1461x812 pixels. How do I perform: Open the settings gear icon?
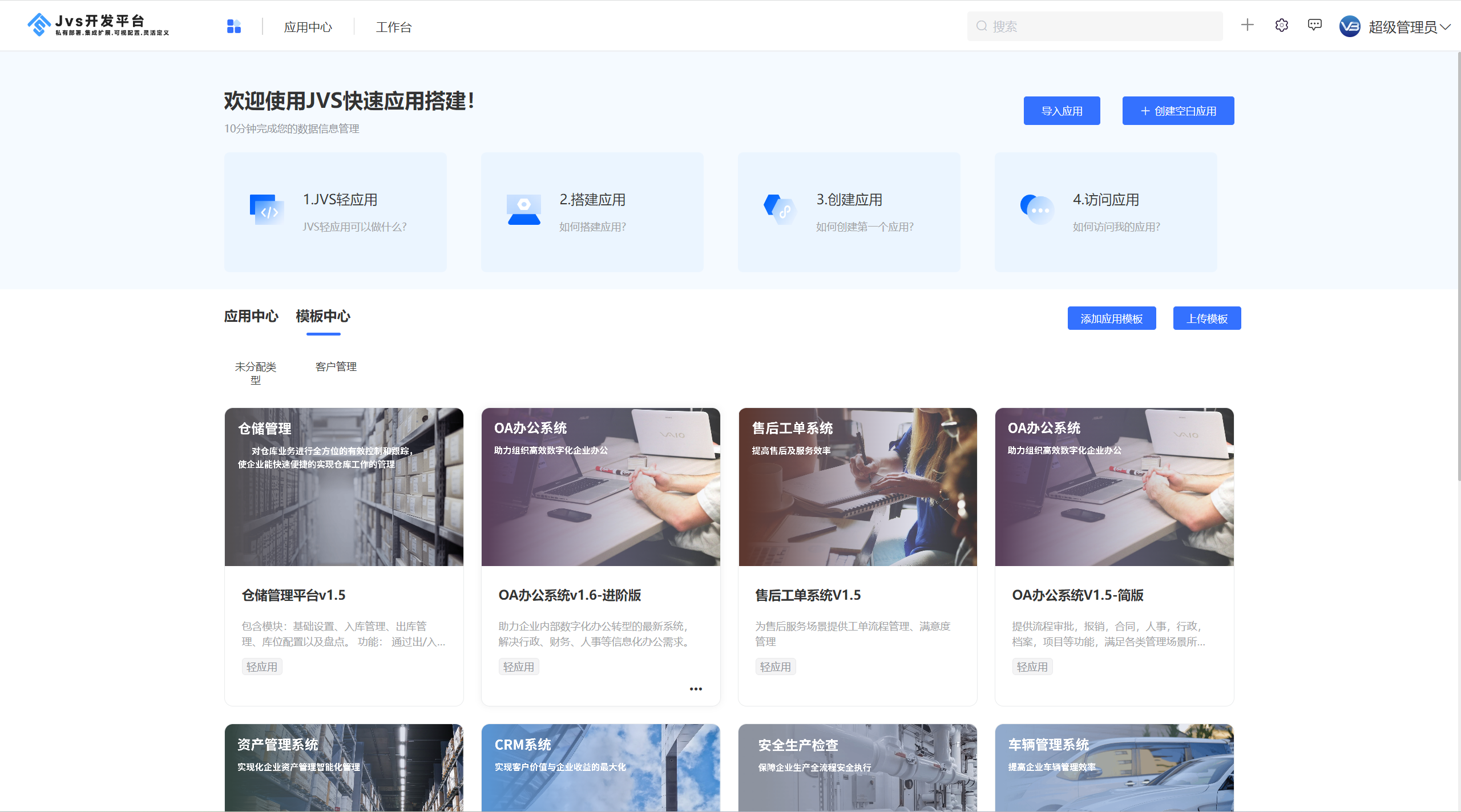tap(1282, 25)
